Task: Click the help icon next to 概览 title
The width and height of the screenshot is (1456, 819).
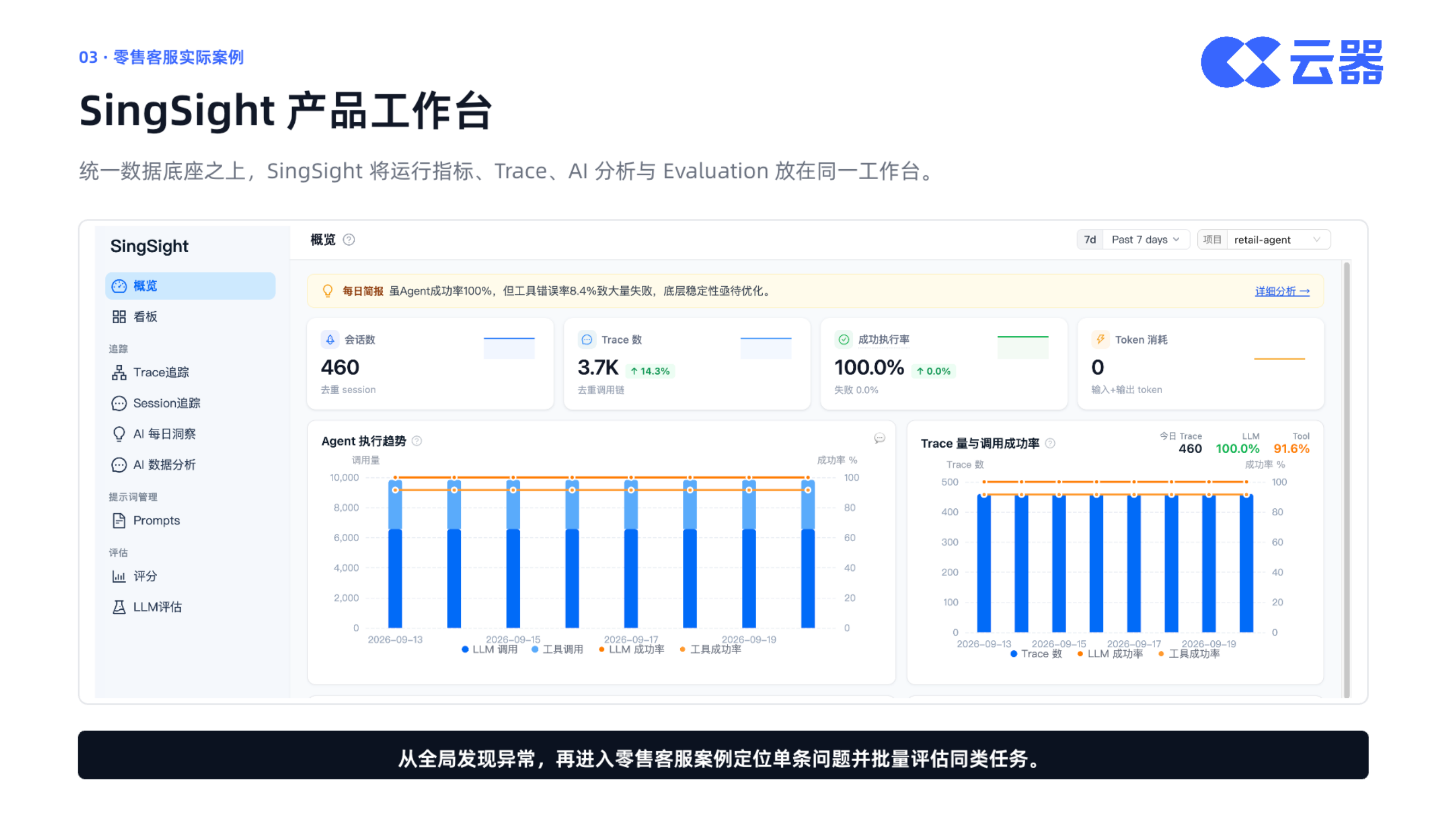Action: pos(349,240)
